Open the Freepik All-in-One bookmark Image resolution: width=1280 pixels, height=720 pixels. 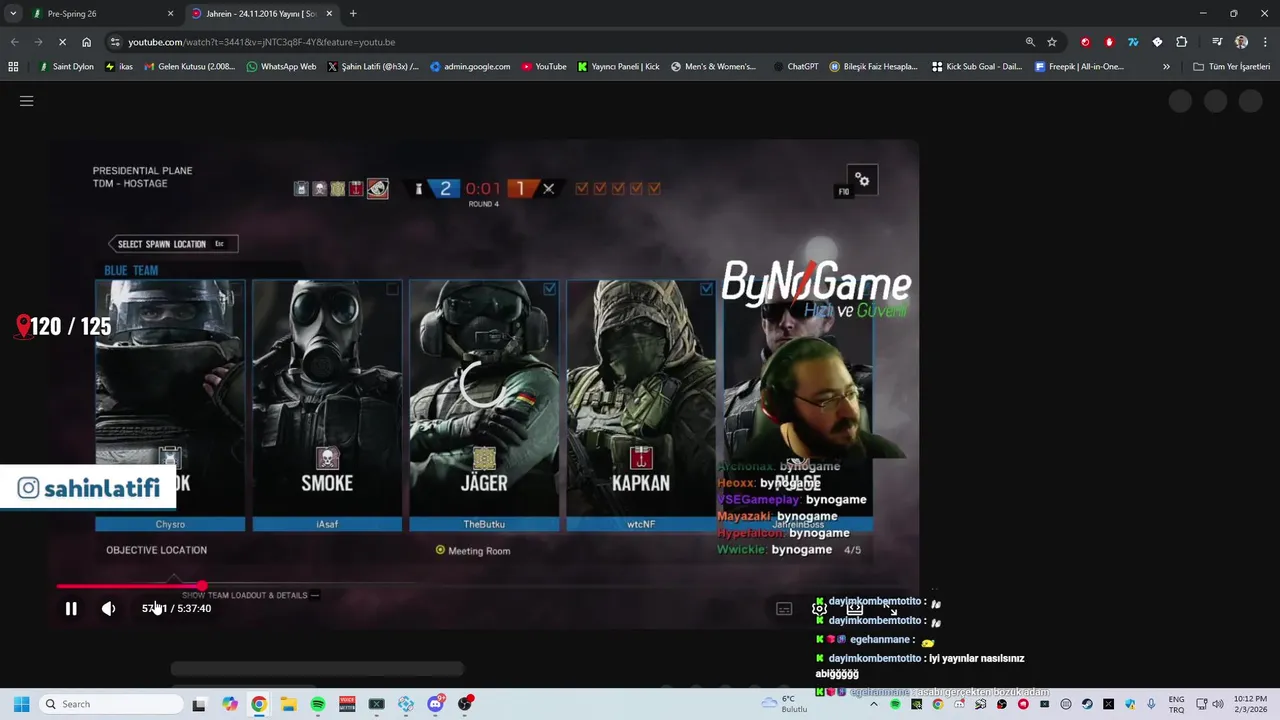pyautogui.click(x=1079, y=67)
